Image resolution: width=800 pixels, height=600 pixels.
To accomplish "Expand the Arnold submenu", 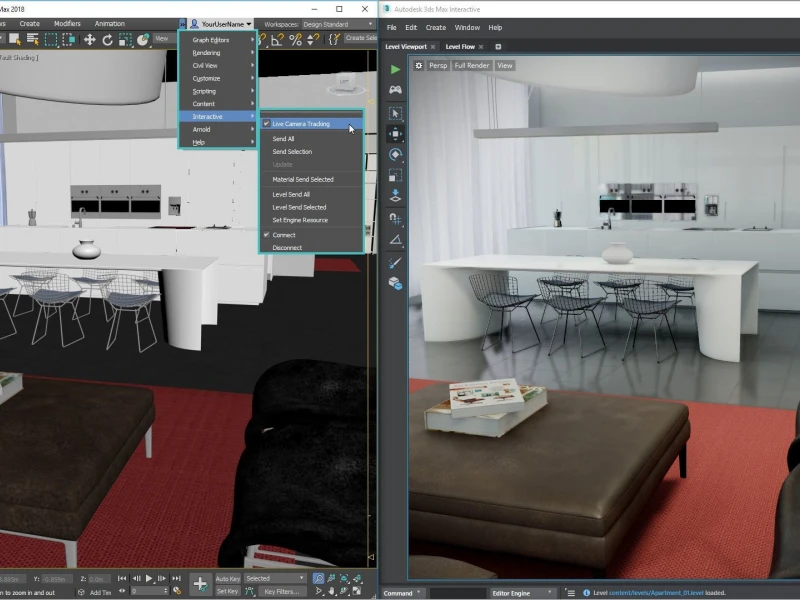I will tap(218, 130).
